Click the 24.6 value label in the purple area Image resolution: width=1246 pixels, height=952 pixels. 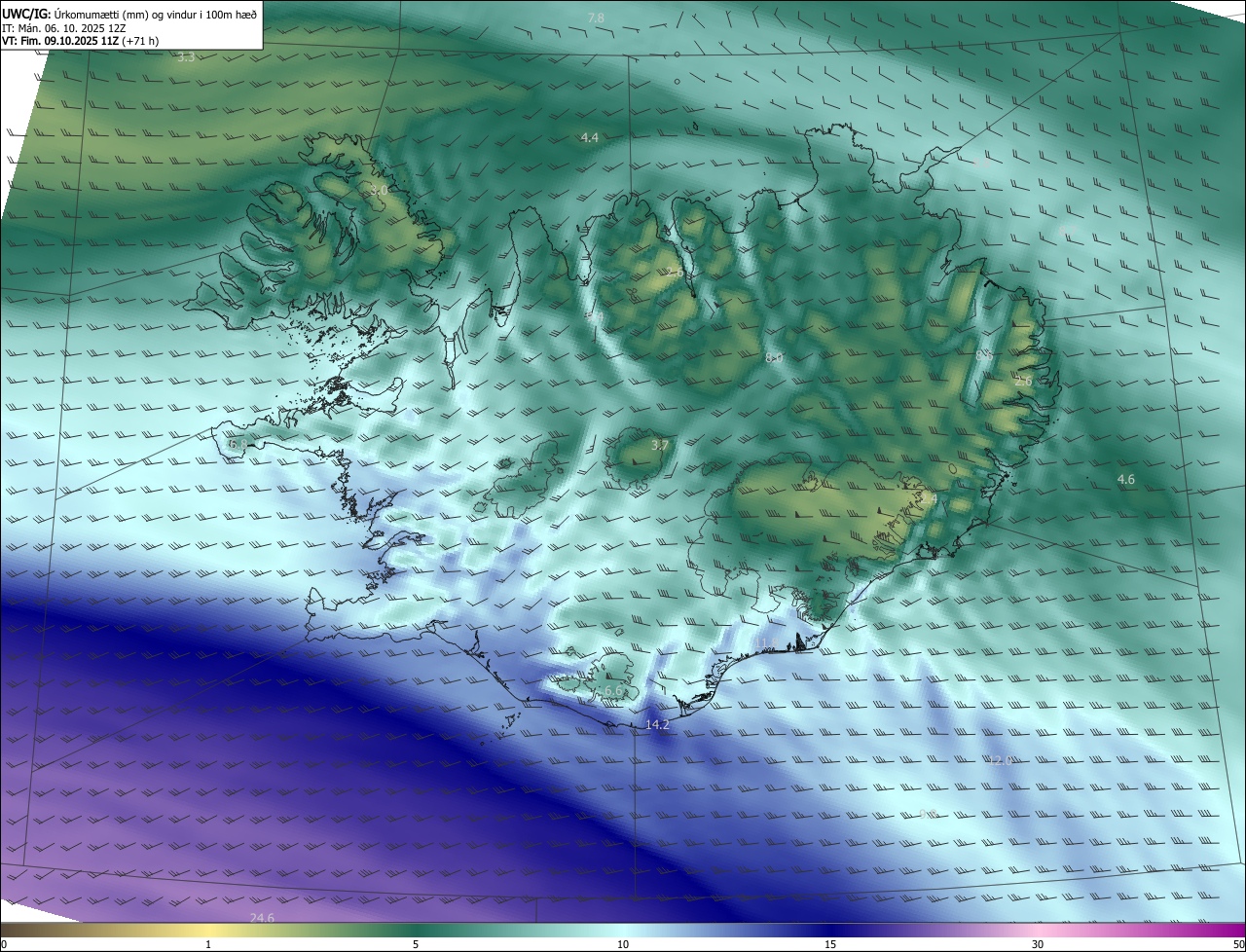(262, 918)
